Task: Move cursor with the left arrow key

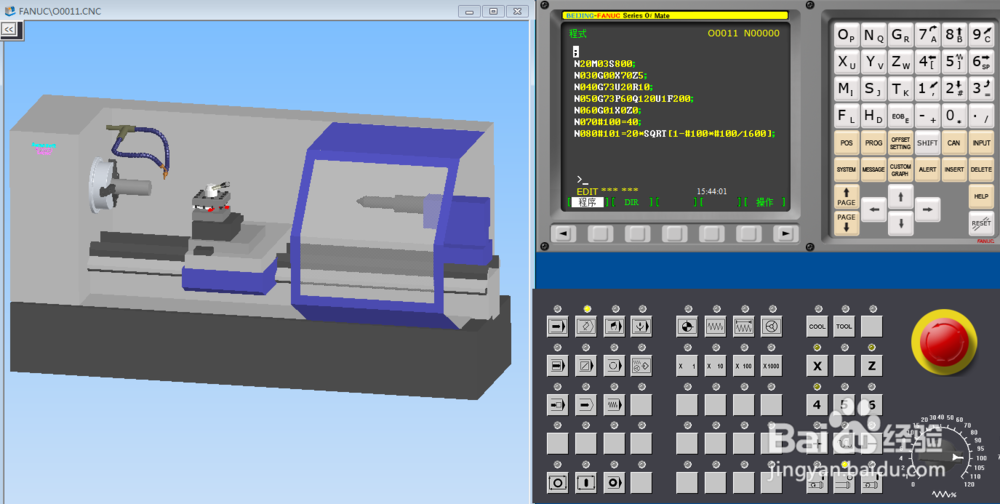Action: tap(874, 209)
